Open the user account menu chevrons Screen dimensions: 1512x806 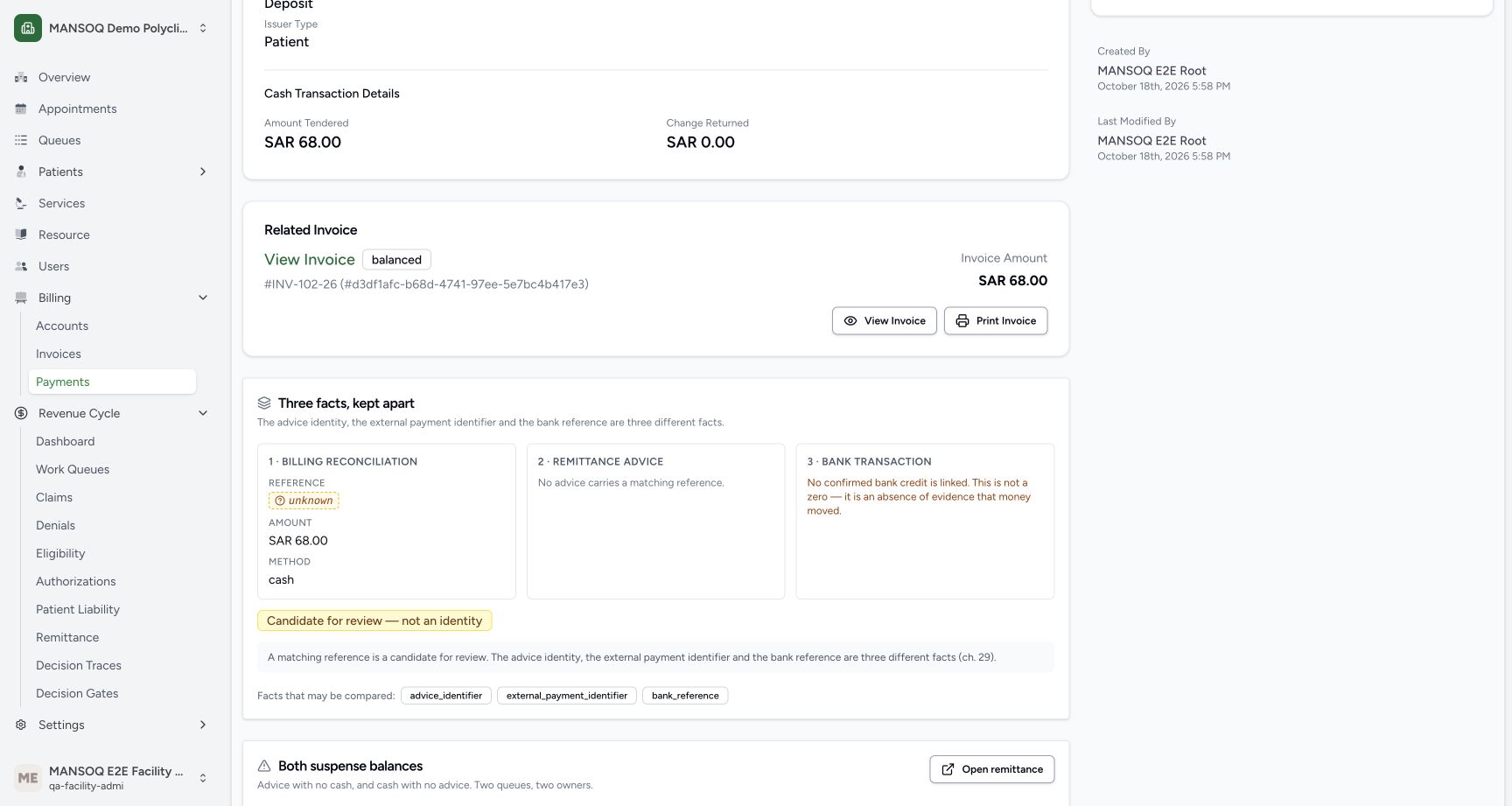(x=203, y=778)
